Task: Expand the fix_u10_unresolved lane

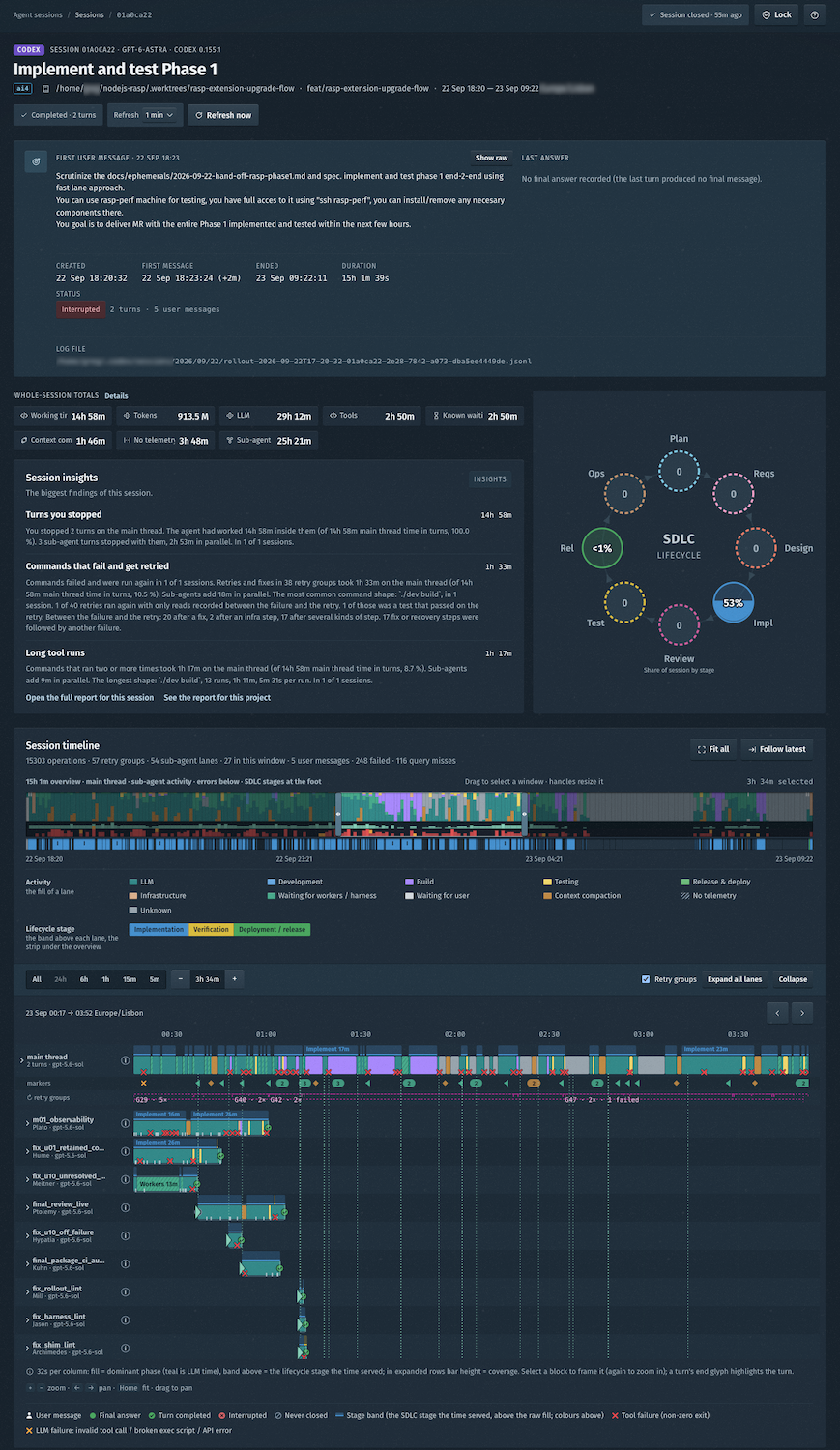Action: 28,1179
